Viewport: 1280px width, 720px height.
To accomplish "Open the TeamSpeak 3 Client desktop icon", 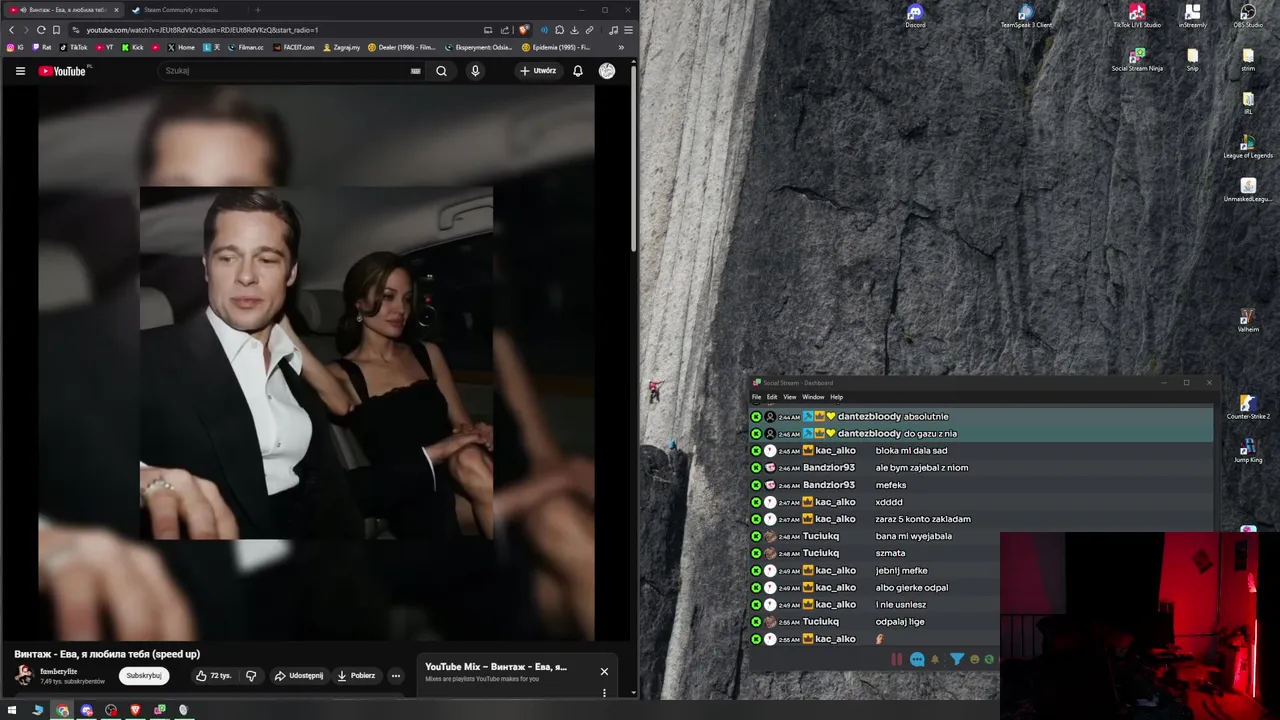I will 1026,16.
